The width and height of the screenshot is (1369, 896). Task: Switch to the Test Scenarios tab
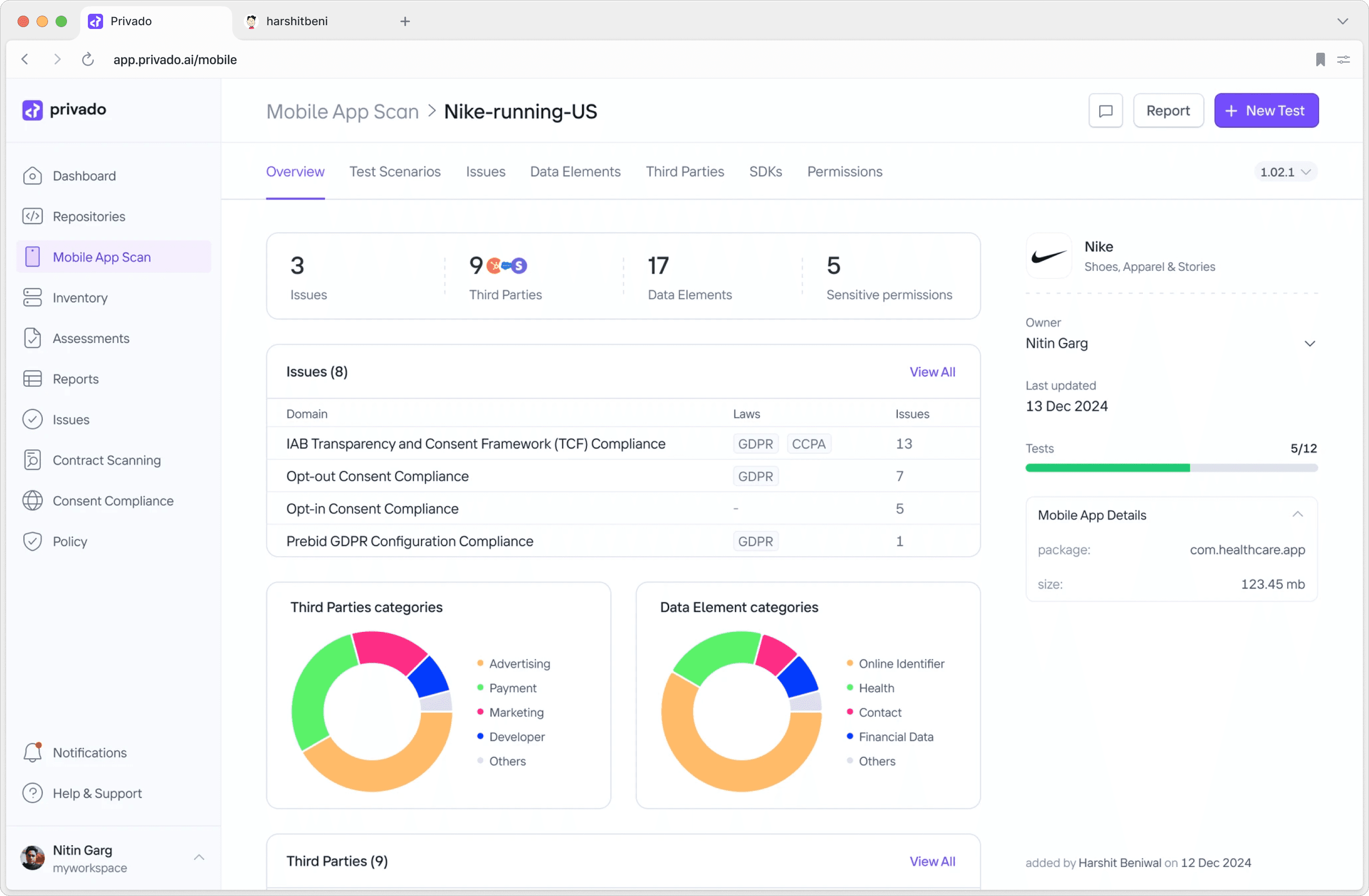point(395,172)
